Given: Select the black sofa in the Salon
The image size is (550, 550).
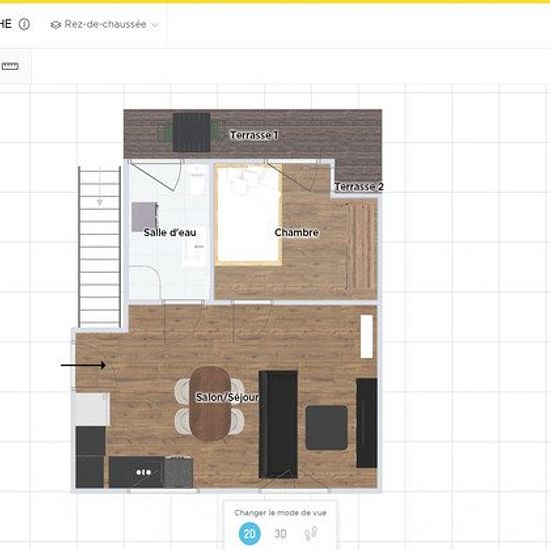Looking at the screenshot, I should [278, 424].
